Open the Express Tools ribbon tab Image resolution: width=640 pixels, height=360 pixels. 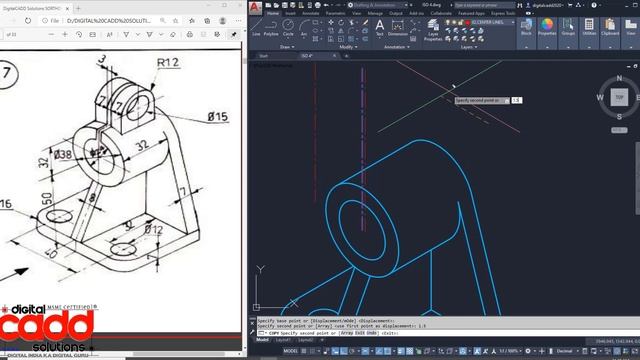[x=503, y=13]
